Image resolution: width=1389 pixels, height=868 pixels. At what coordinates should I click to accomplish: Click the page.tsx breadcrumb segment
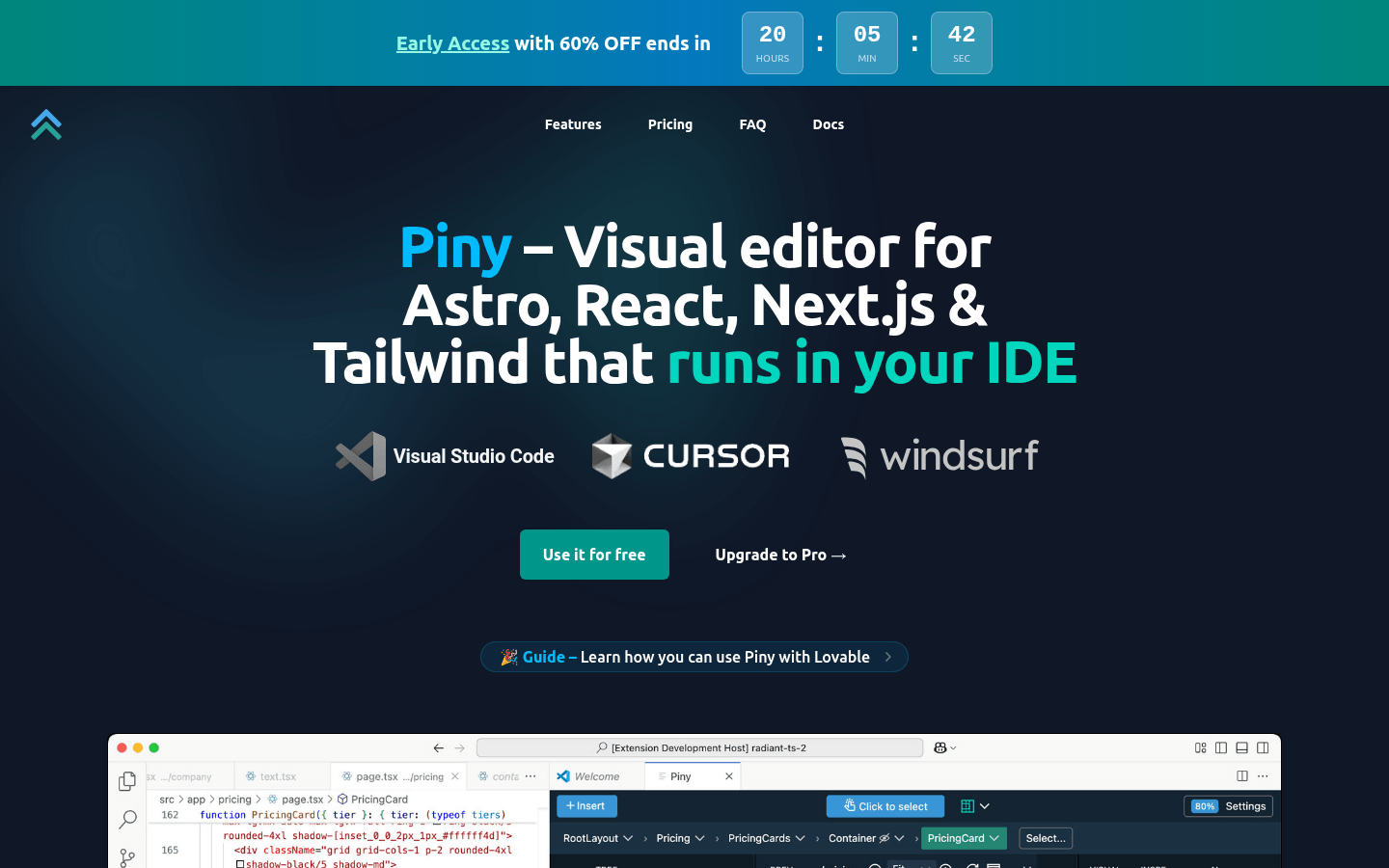click(295, 800)
